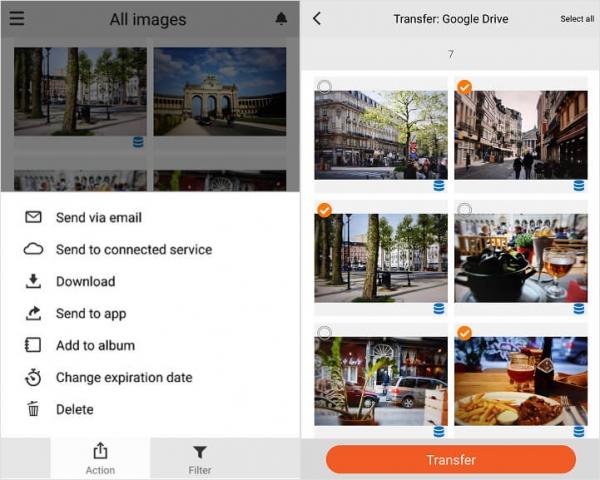600x480 pixels.
Task: Click storage icon under mussels pot photo
Action: tap(579, 309)
